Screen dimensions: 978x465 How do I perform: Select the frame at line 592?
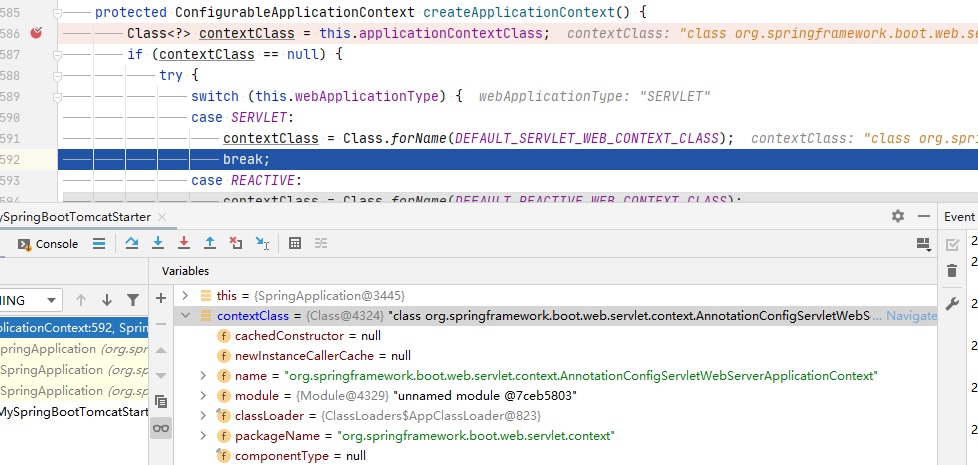point(74,327)
